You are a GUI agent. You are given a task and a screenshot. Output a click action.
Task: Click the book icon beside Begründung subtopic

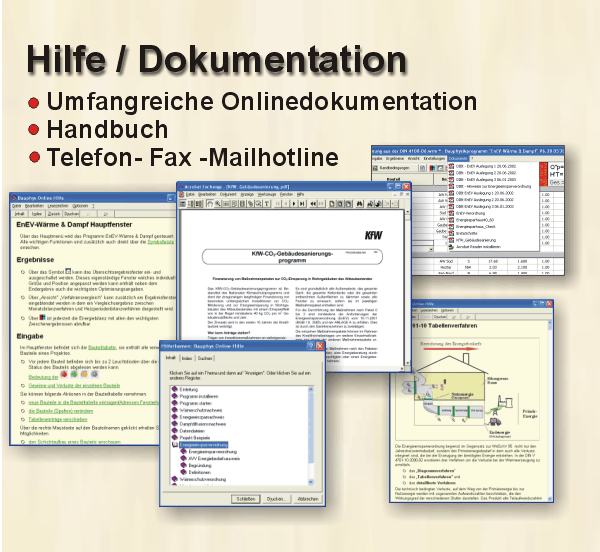[183, 465]
